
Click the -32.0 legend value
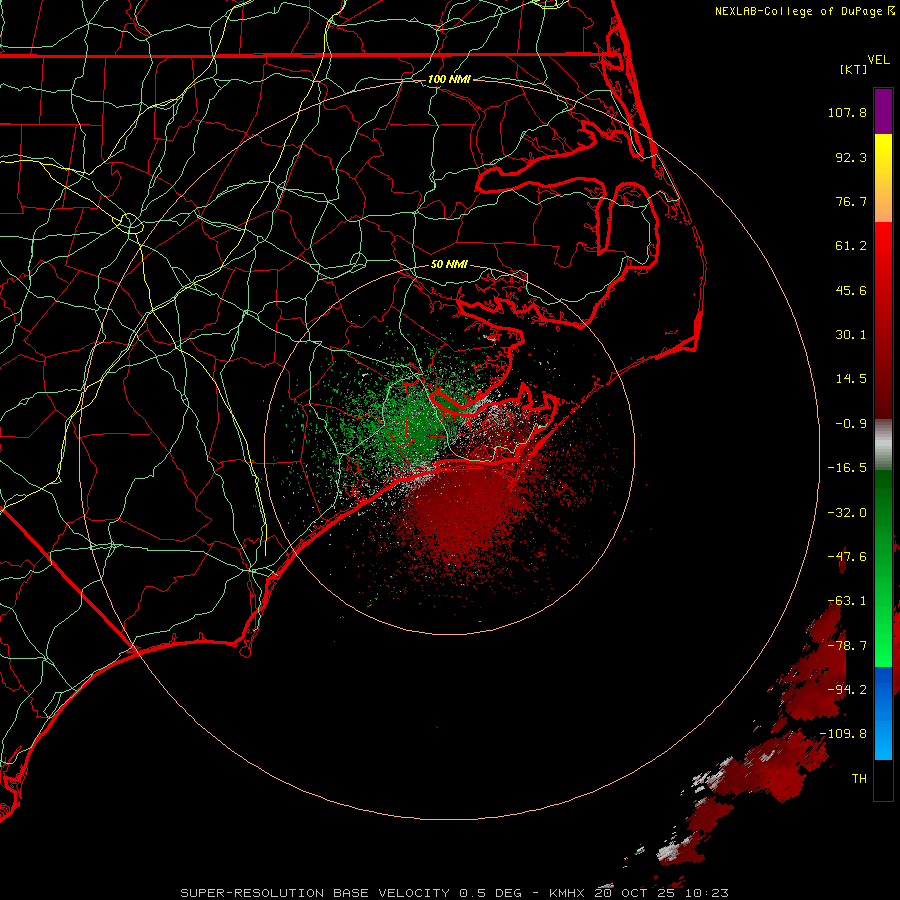[x=847, y=513]
